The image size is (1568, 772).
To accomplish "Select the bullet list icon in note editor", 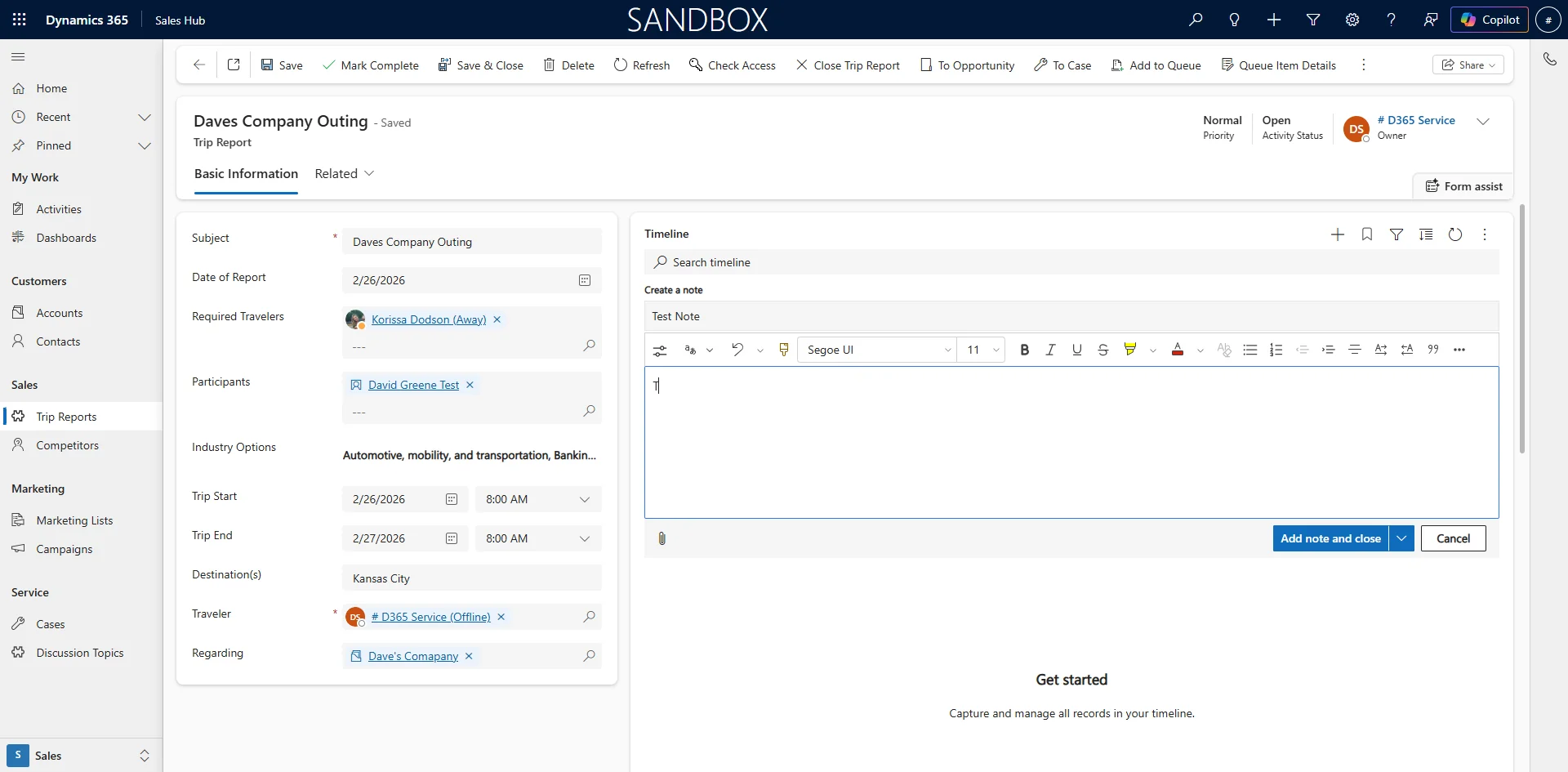I will [1250, 350].
